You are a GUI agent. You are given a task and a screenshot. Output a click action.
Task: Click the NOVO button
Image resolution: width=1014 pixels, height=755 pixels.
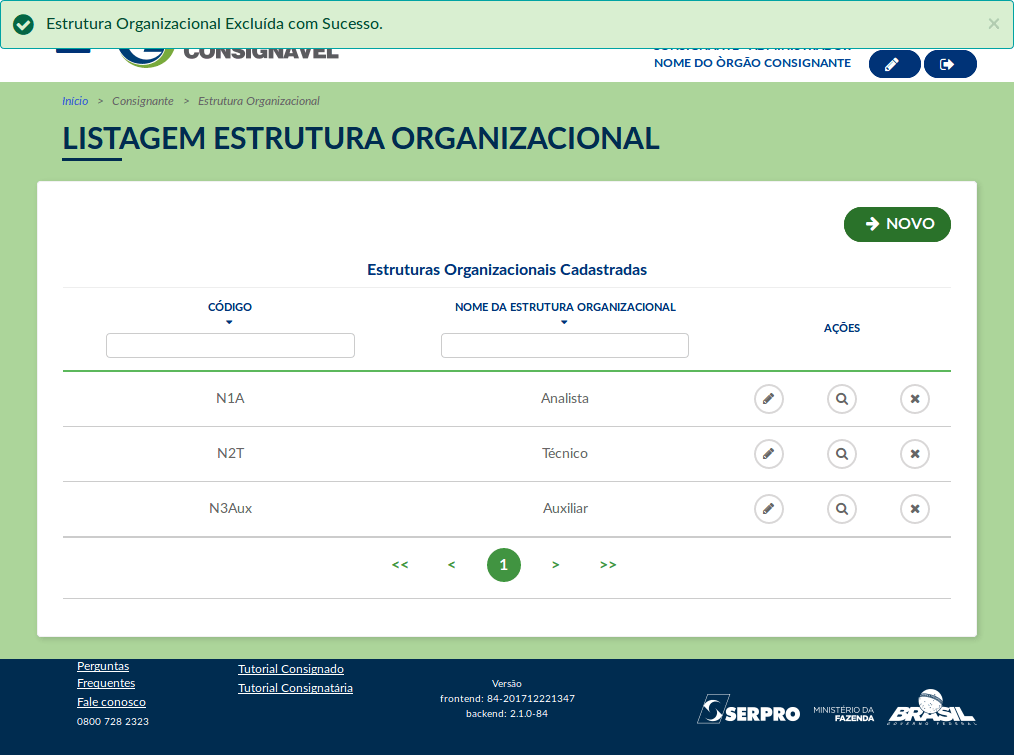897,224
